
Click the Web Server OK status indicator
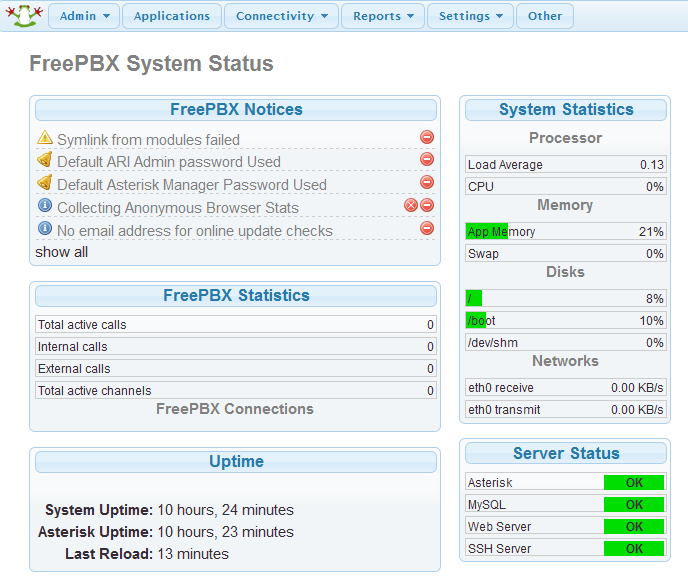coord(634,526)
